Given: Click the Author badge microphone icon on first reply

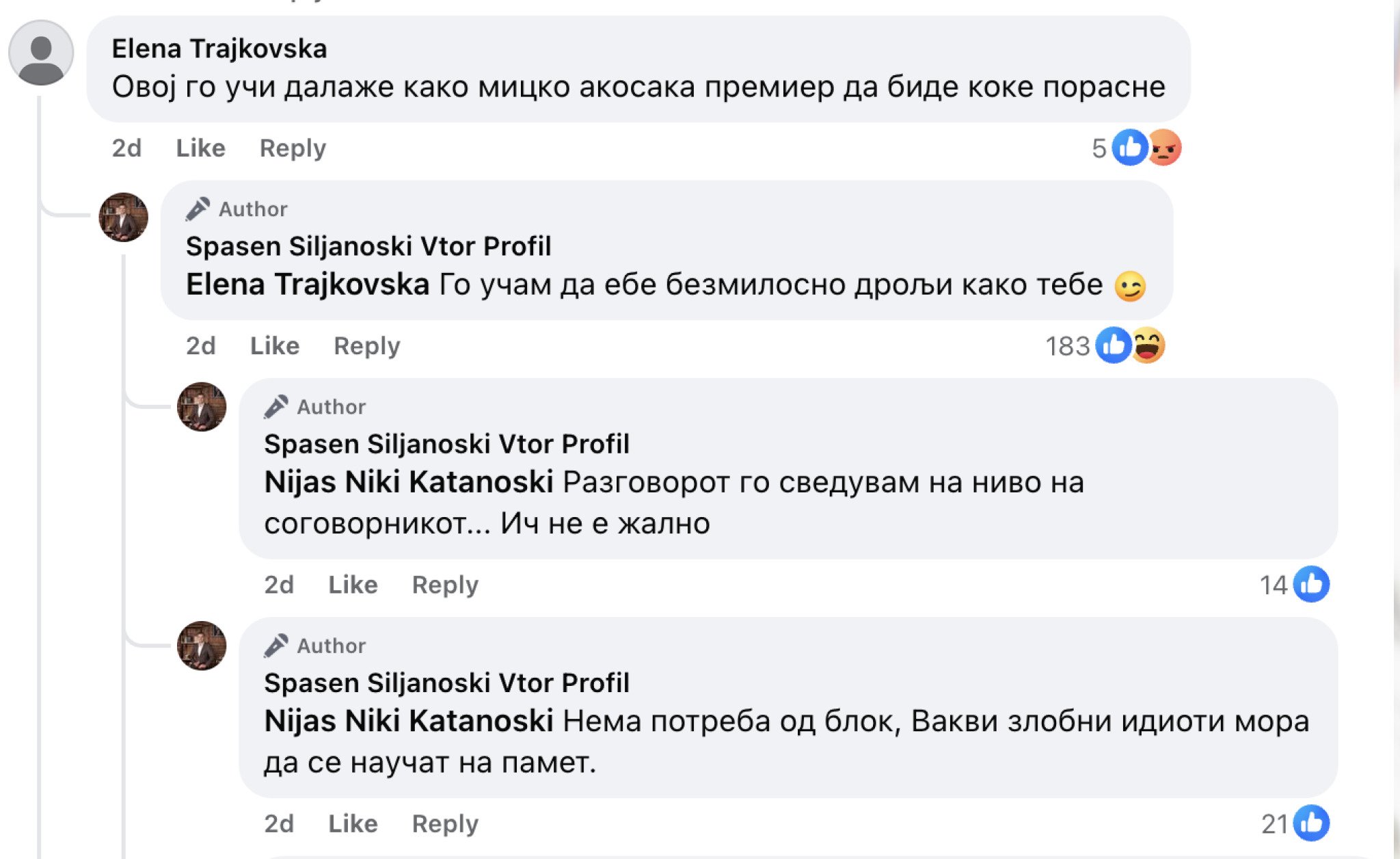Looking at the screenshot, I should 198,209.
